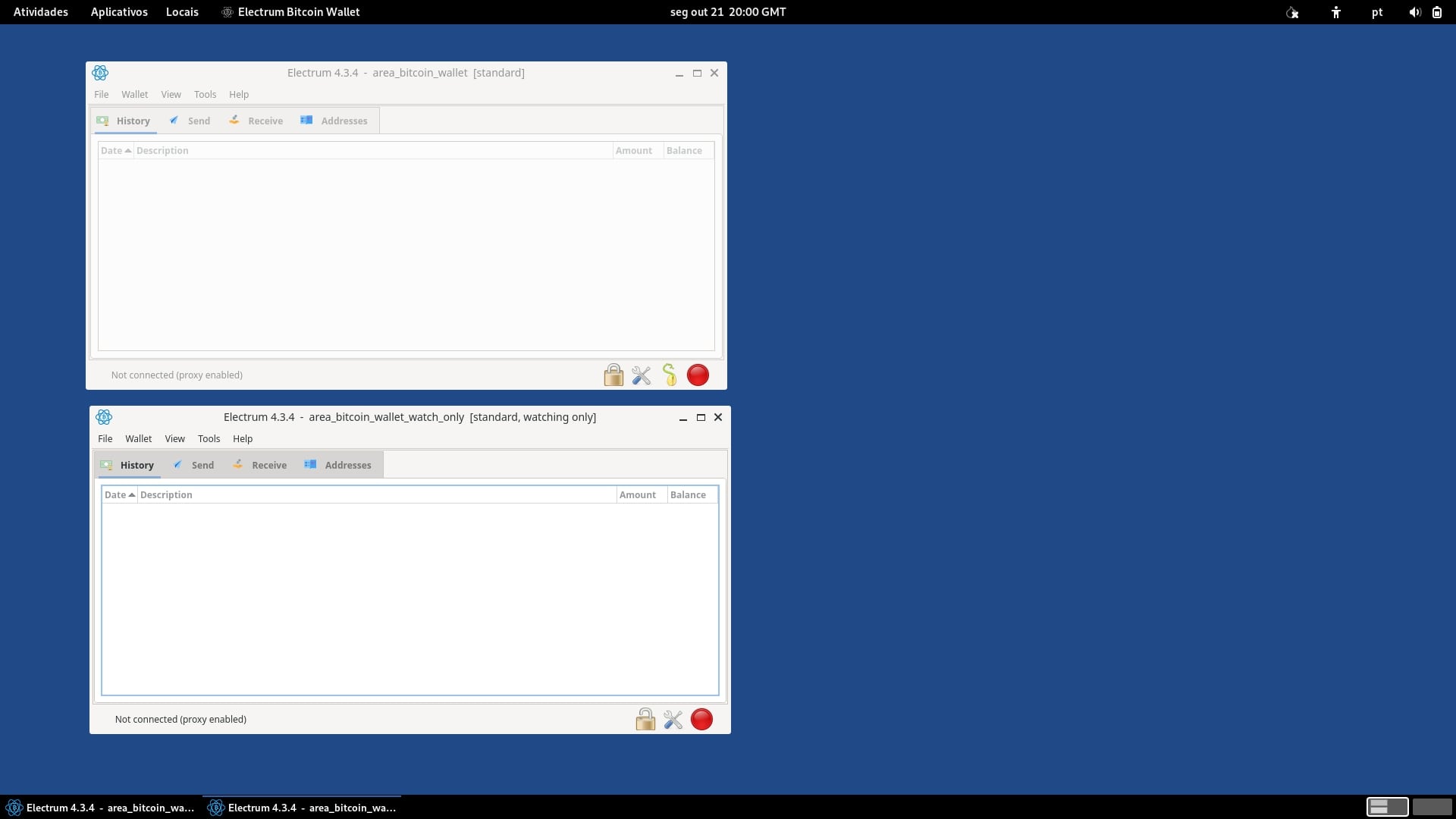1456x819 pixels.
Task: Click 'Not connected (proxy enabled)' status in watch_only window
Action: (180, 720)
